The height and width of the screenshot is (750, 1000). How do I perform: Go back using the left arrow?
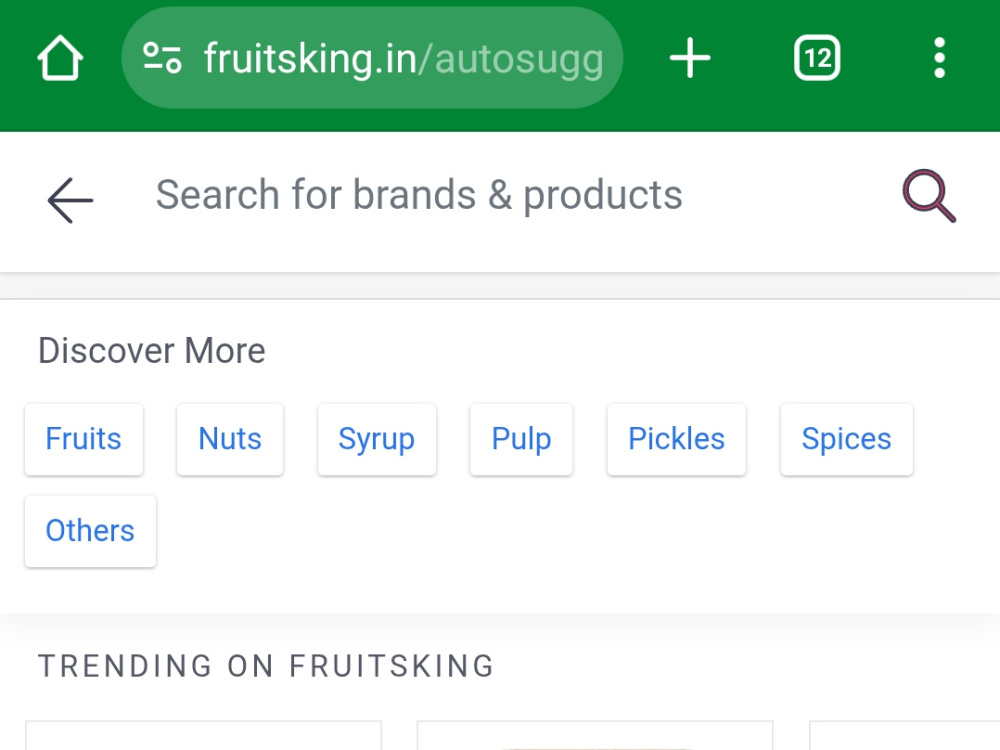coord(70,200)
